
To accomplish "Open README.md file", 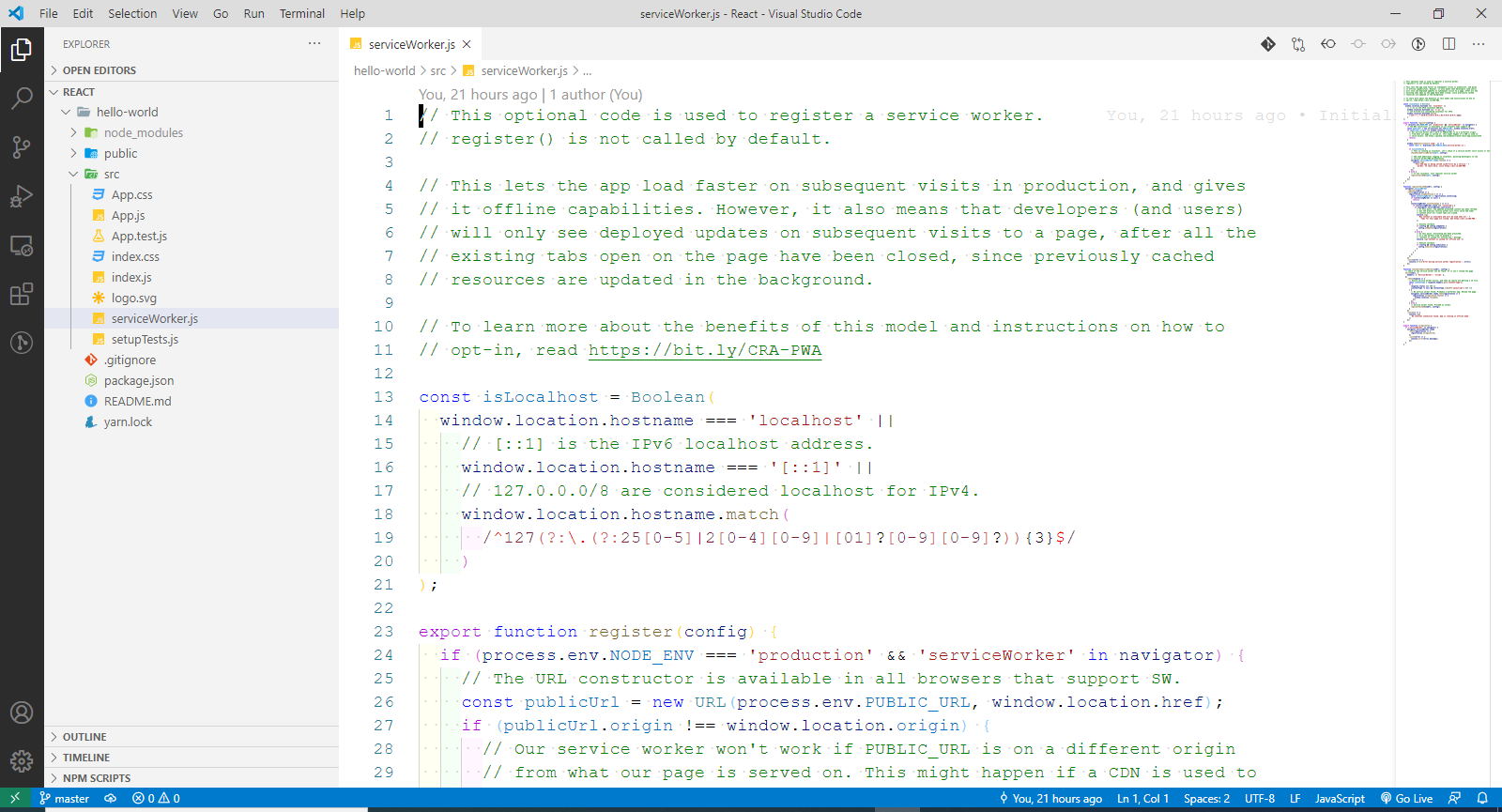I will [192, 401].
